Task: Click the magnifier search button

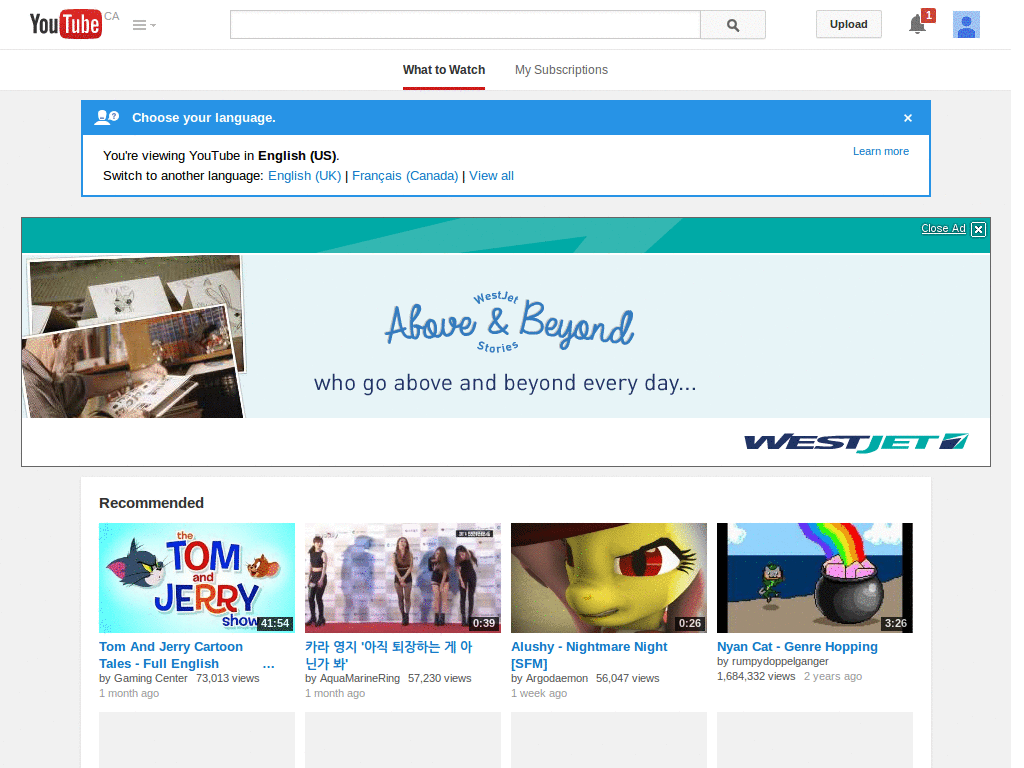Action: (733, 25)
